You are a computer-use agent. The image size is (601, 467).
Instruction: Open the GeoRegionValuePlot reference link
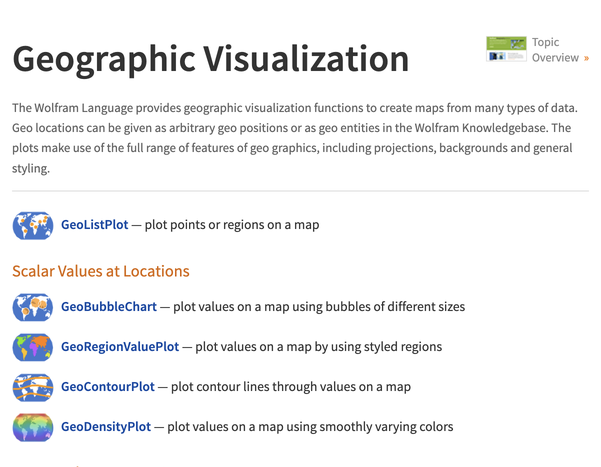pyautogui.click(x=120, y=347)
